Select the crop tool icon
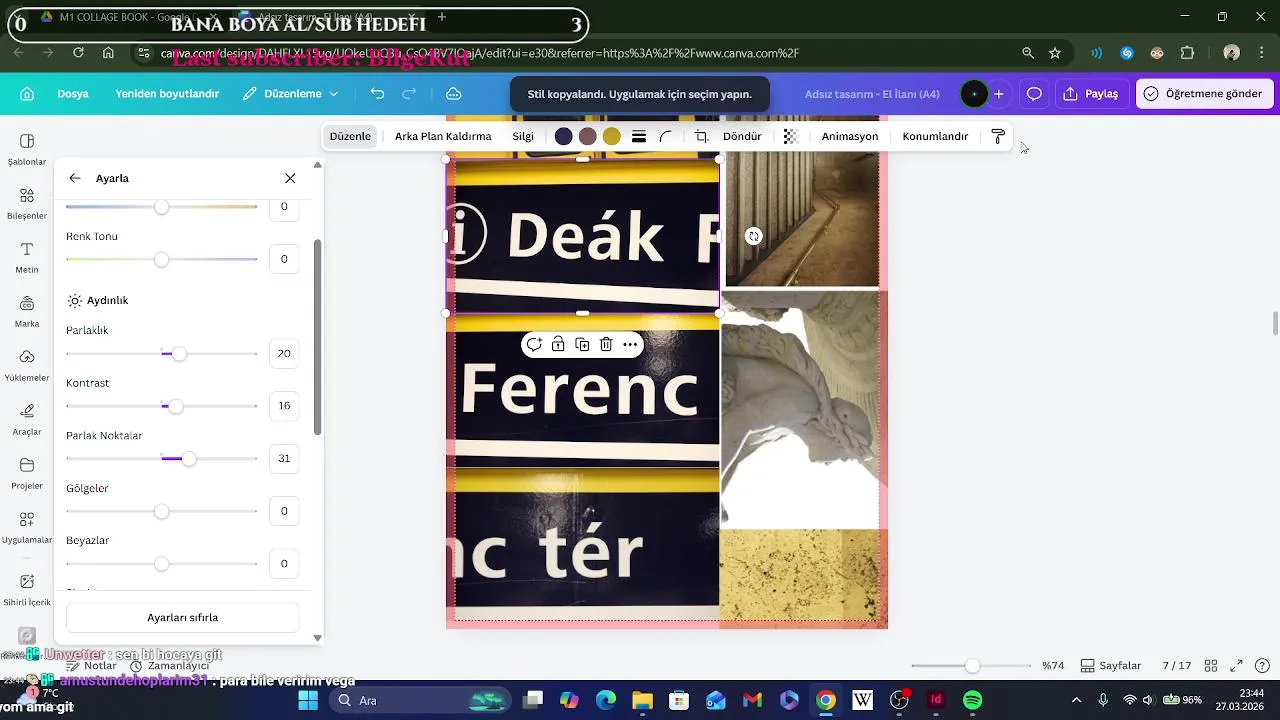This screenshot has height=720, width=1280. (701, 137)
